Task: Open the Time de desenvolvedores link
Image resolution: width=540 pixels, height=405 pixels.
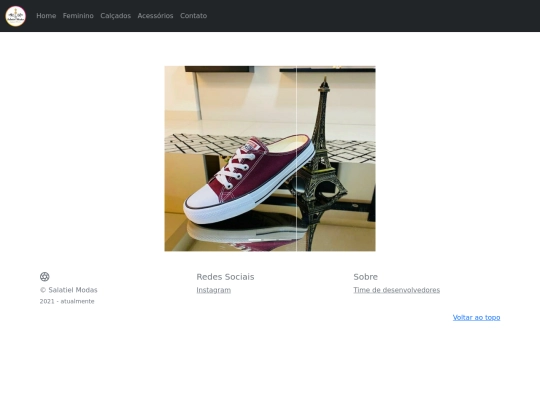Action: tap(396, 290)
